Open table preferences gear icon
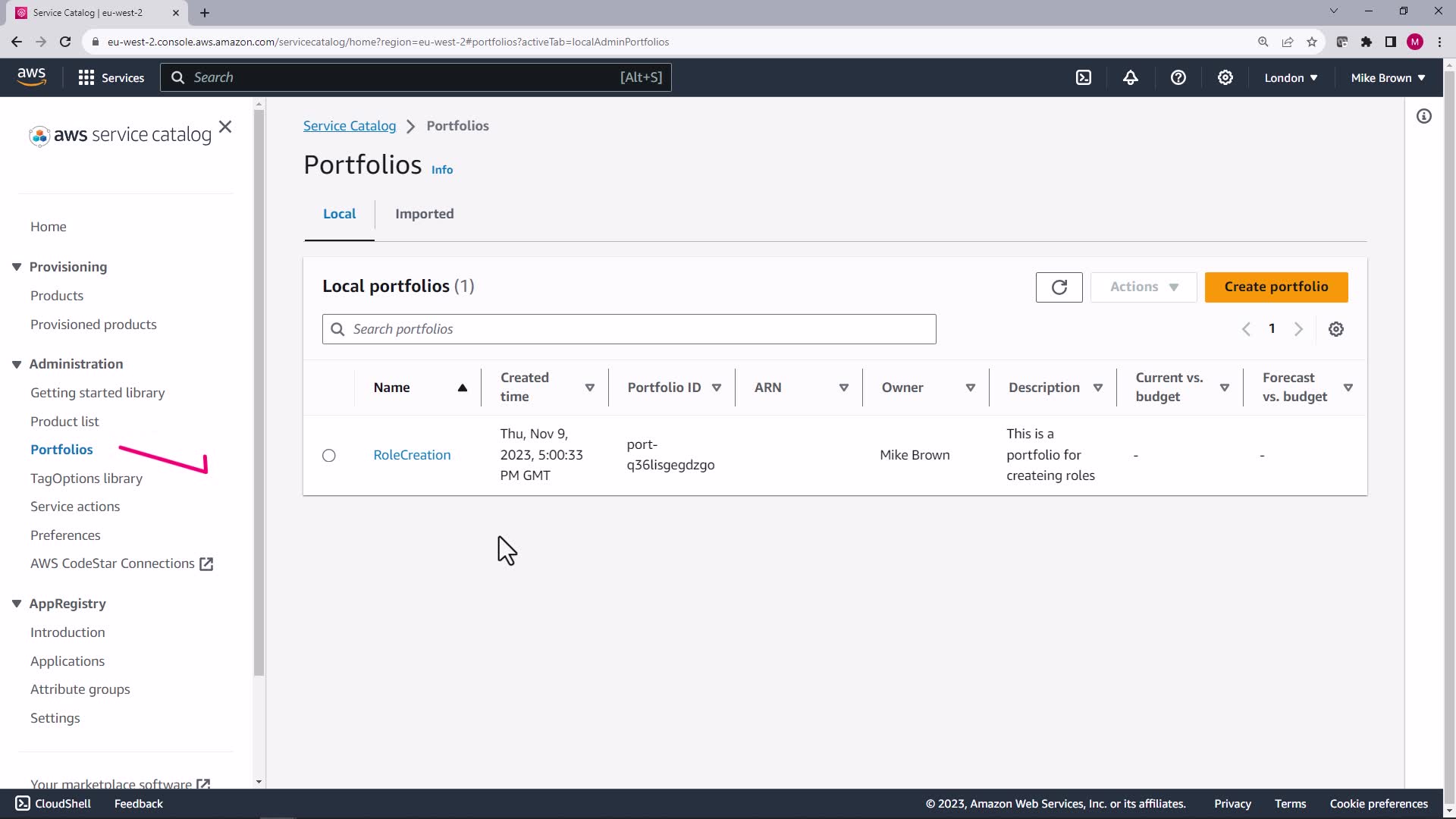The height and width of the screenshot is (819, 1456). (1336, 329)
